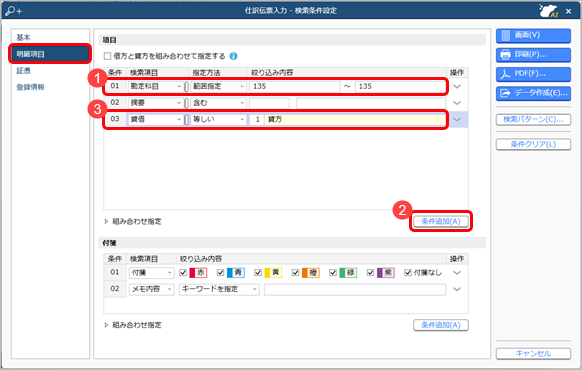This screenshot has width=582, height=370.
Task: Click the PDF icon on PDF(F) button
Action: click(x=506, y=74)
